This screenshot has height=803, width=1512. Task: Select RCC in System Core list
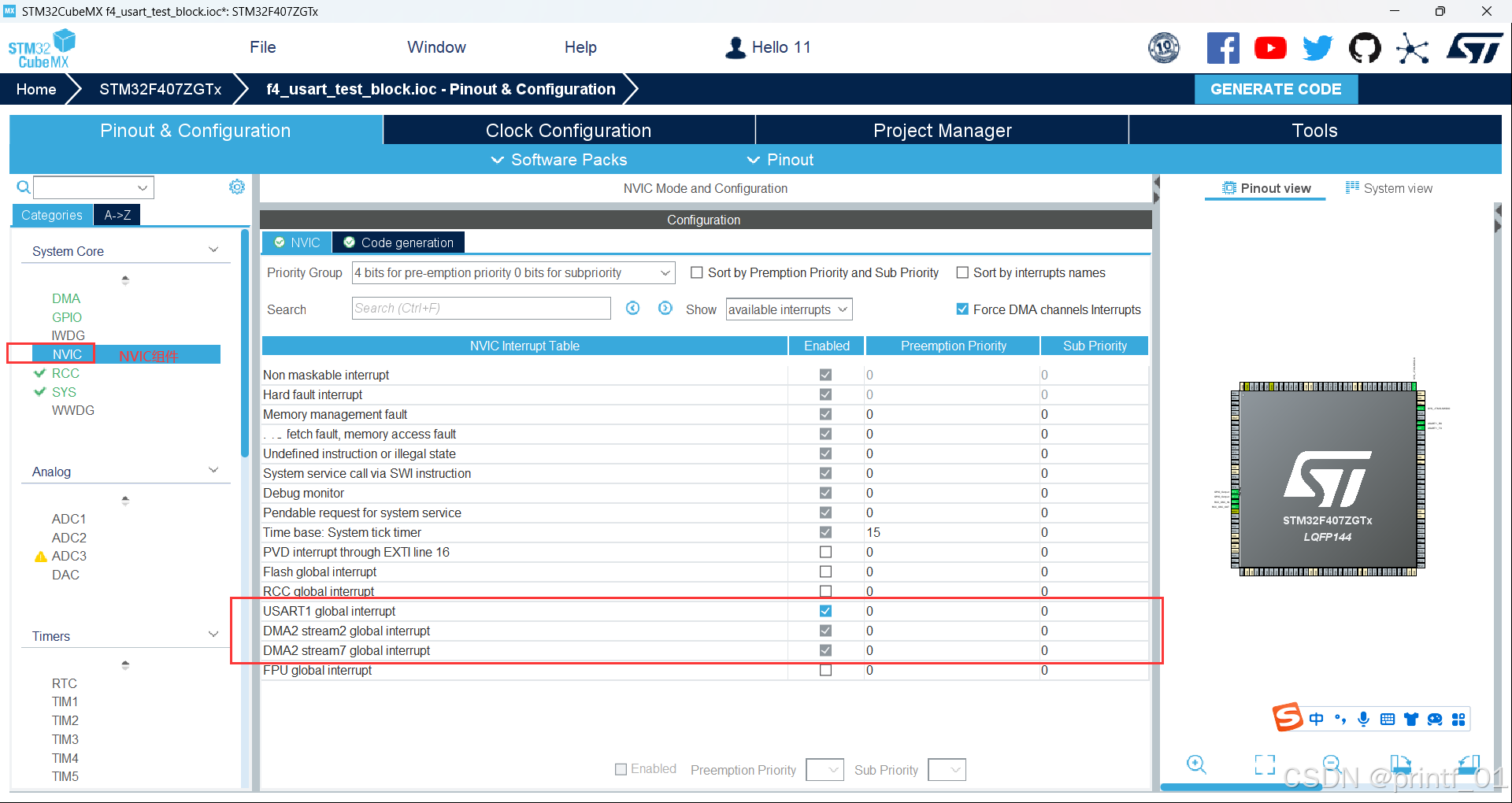[x=65, y=373]
